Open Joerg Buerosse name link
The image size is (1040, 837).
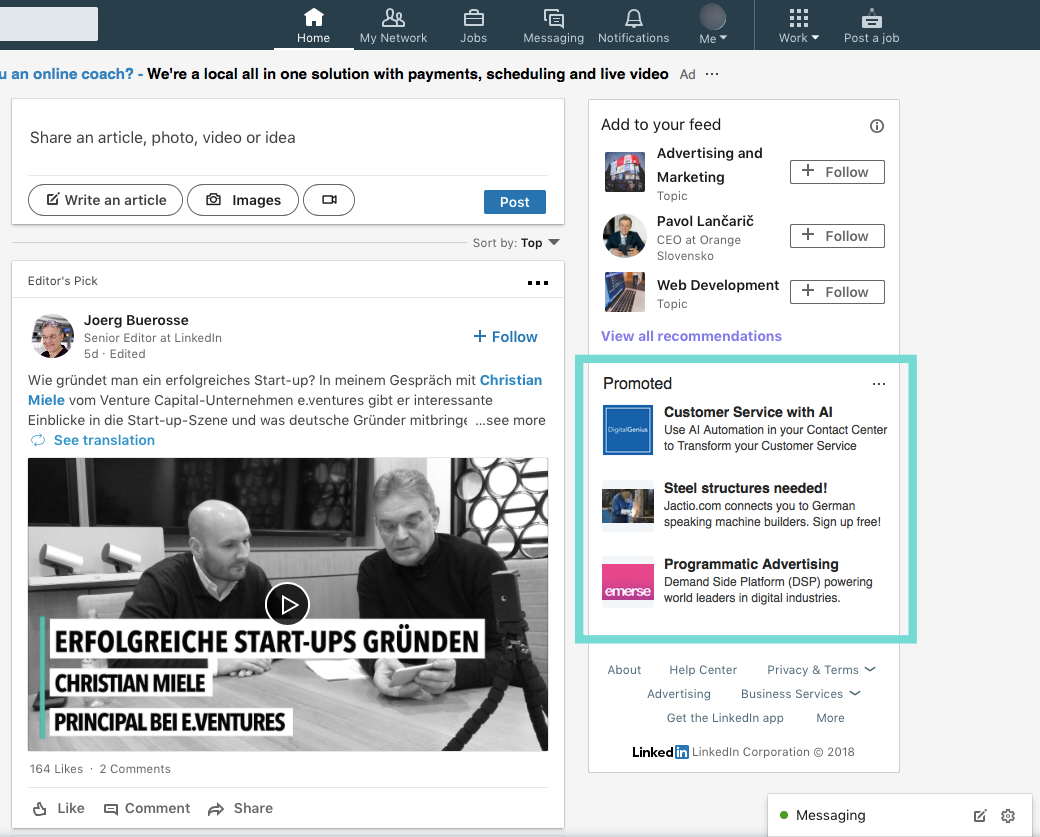(x=136, y=320)
